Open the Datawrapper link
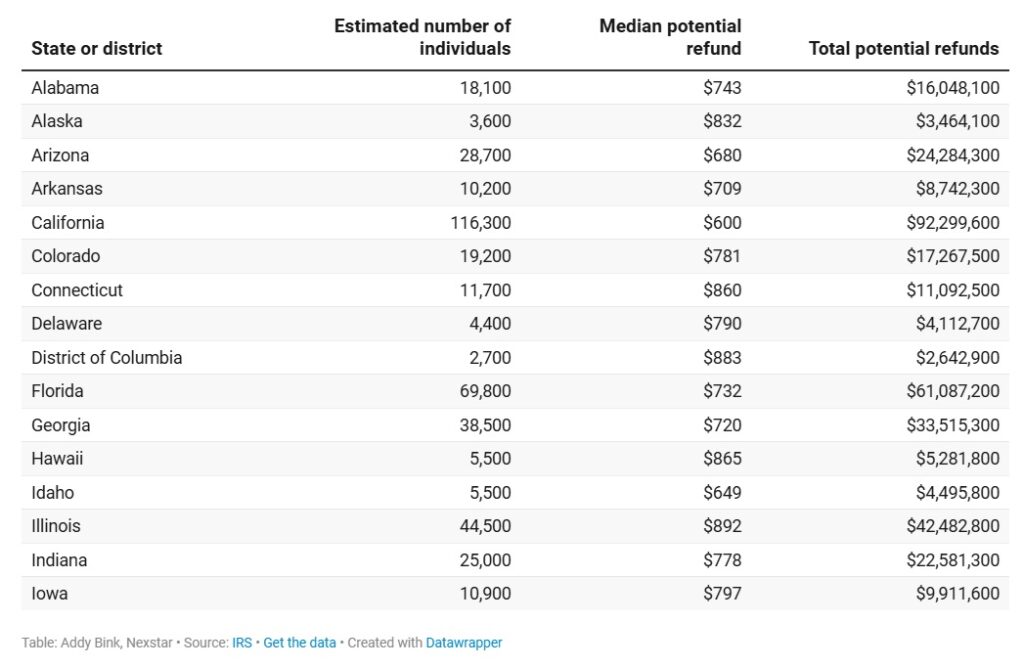1024x667 pixels. pyautogui.click(x=464, y=643)
